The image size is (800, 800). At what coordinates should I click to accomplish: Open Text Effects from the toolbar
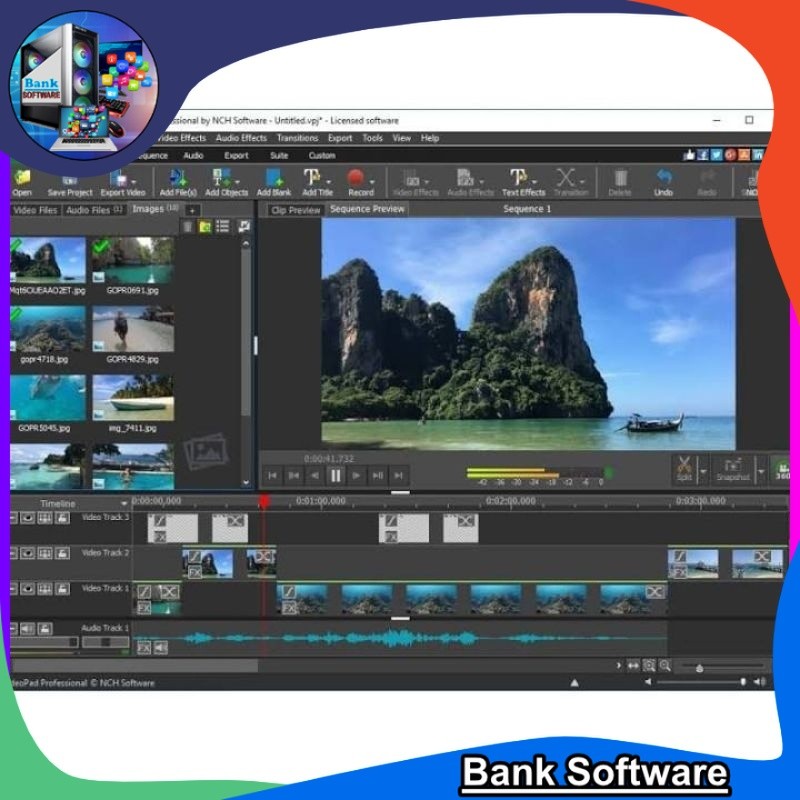pos(523,180)
